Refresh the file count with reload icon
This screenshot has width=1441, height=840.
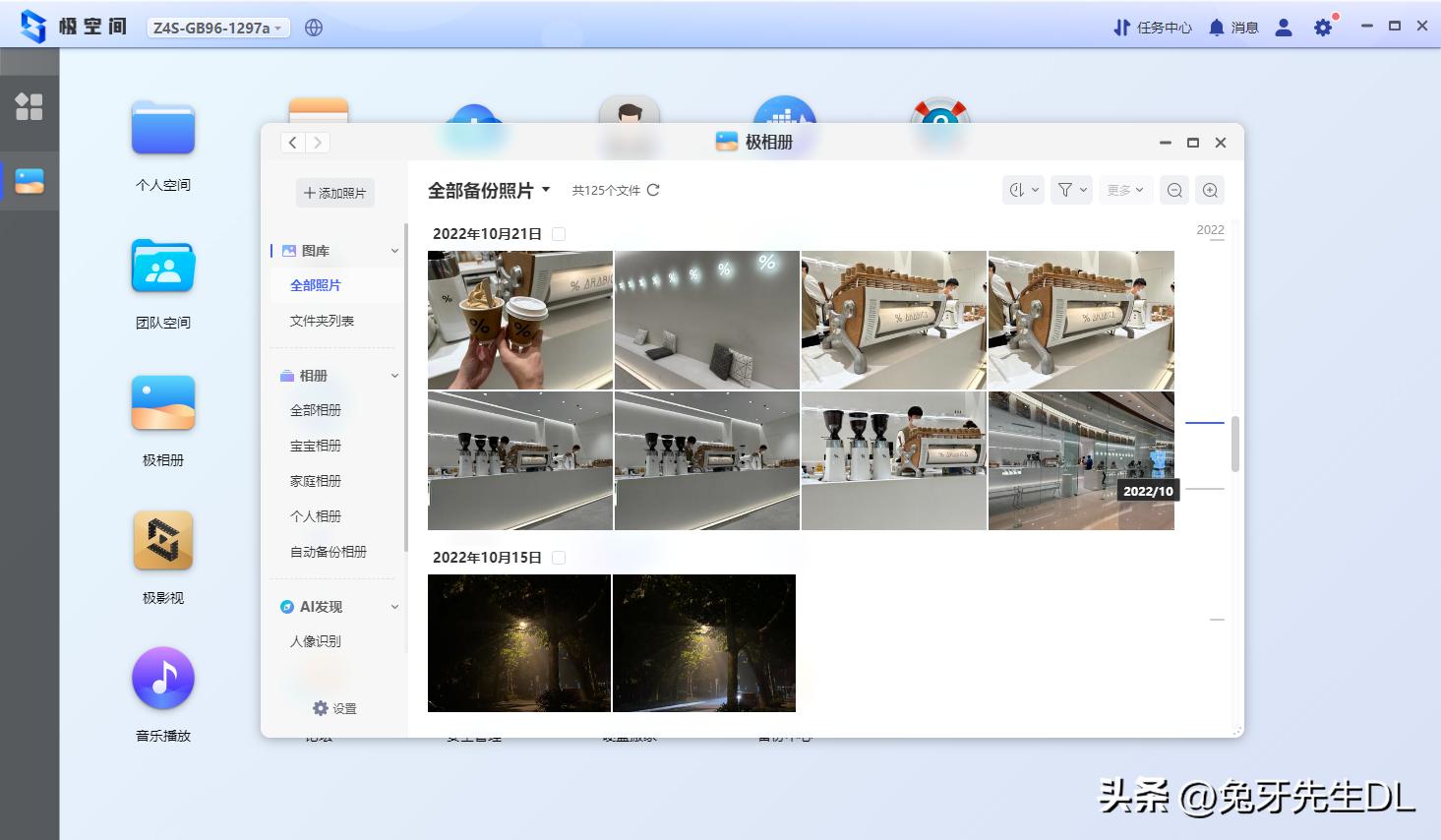[x=653, y=190]
